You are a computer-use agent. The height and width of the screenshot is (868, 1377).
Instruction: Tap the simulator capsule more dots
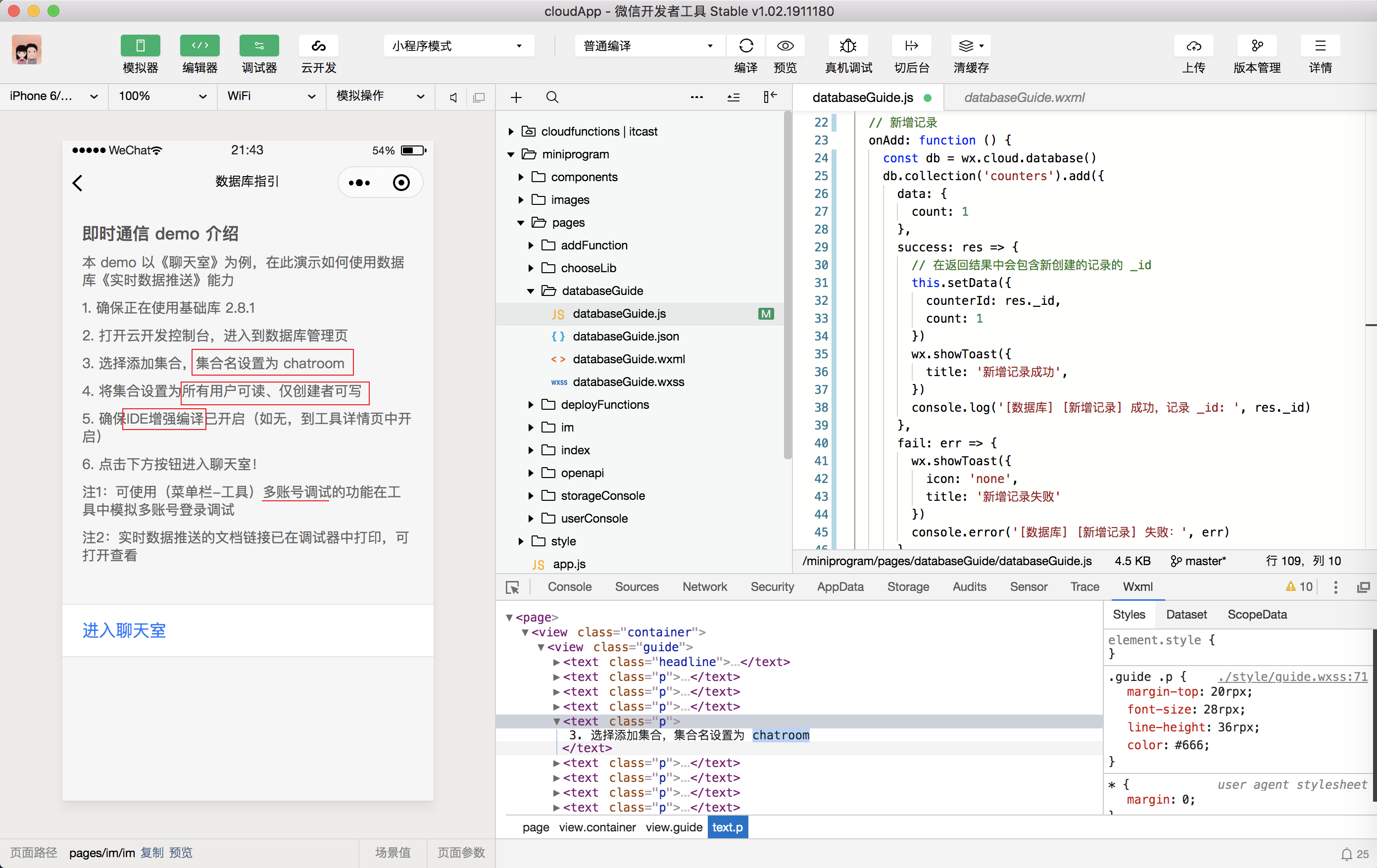pos(359,183)
